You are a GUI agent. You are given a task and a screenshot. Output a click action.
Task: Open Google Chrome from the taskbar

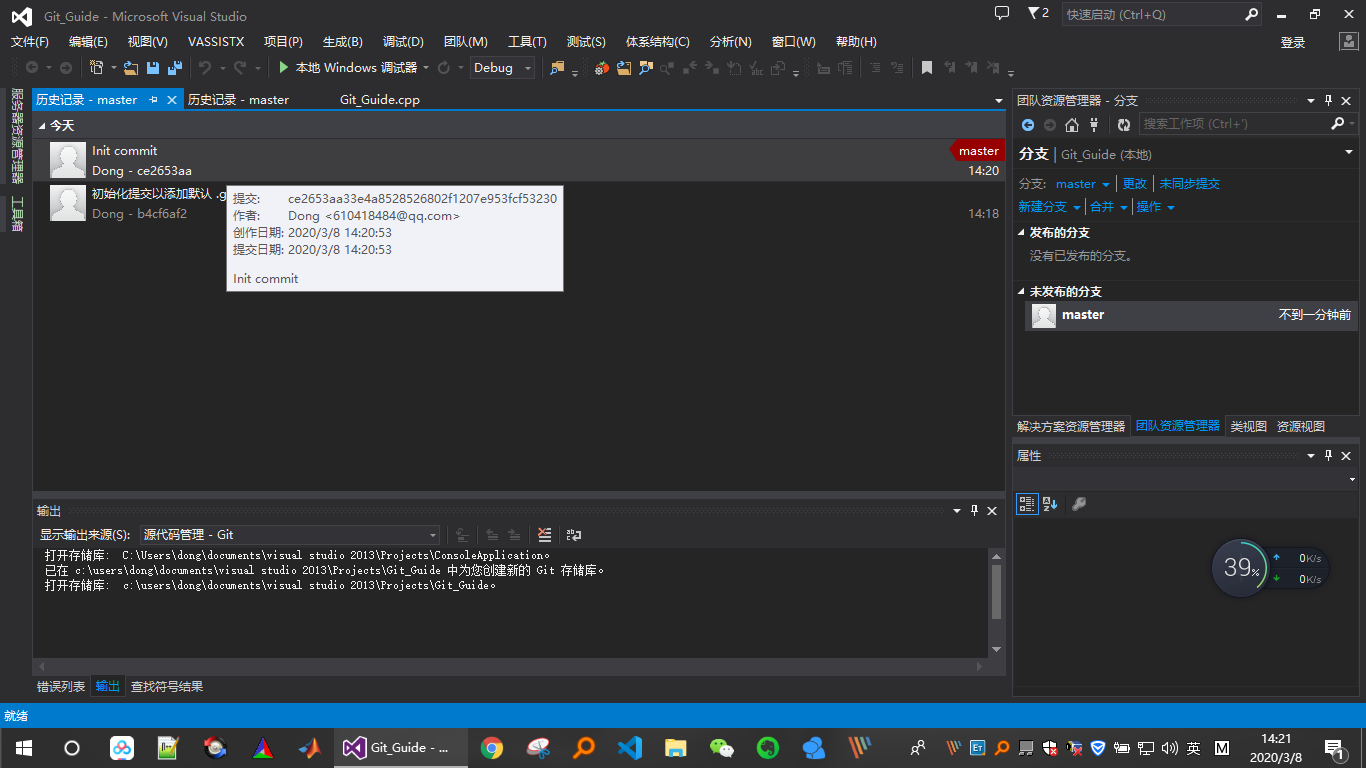click(x=491, y=747)
